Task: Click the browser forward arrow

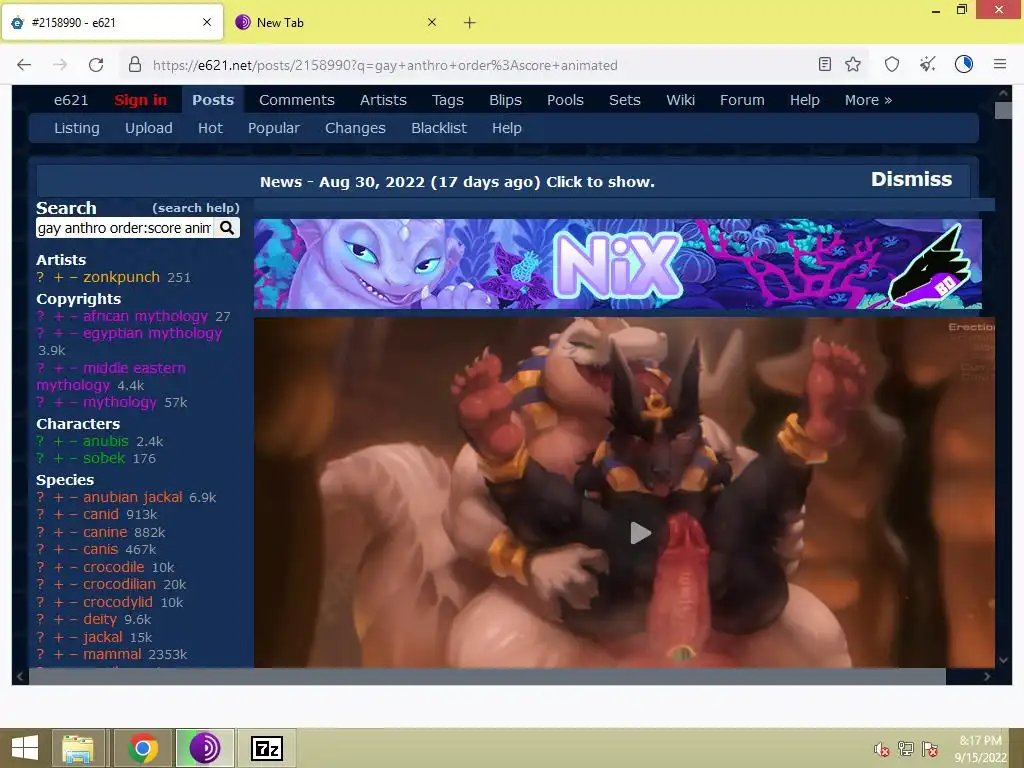Action: point(60,65)
